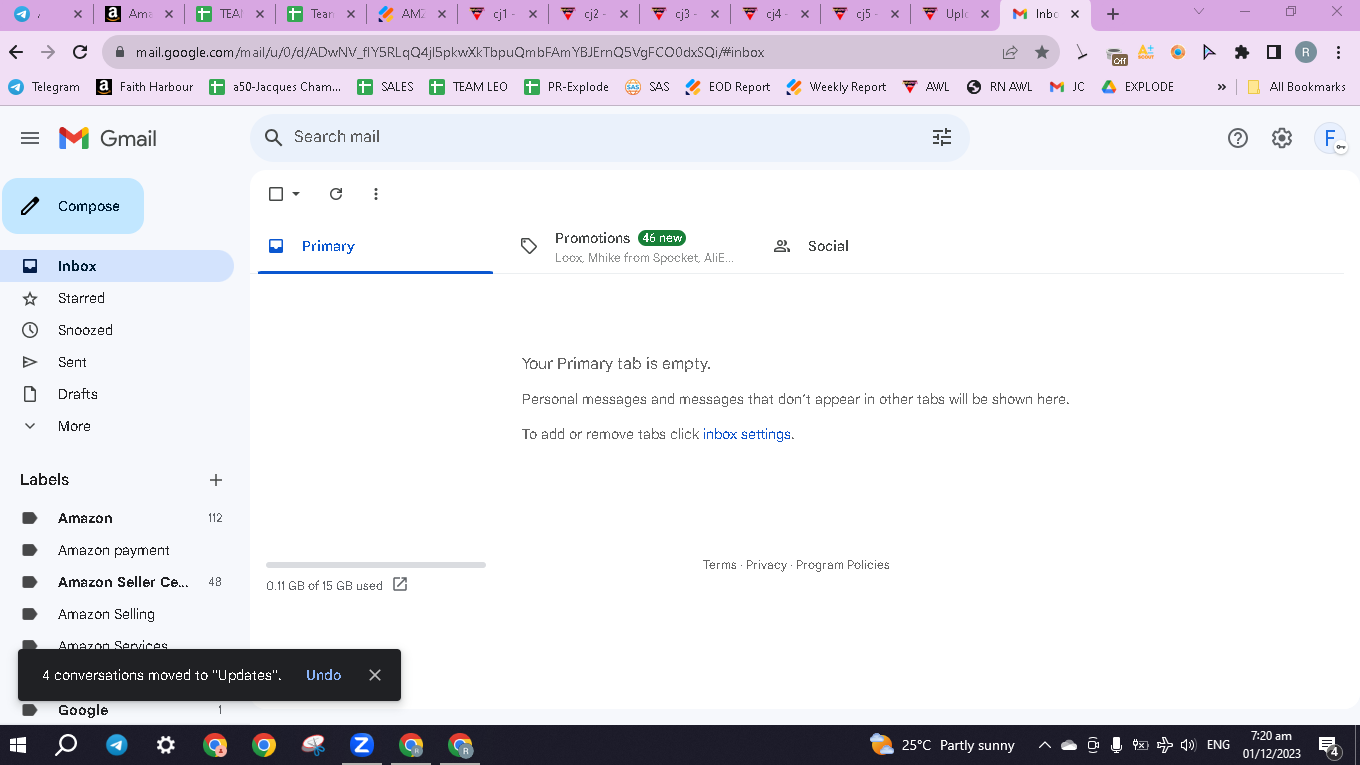Open the Terms link
The height and width of the screenshot is (765, 1360).
720,565
